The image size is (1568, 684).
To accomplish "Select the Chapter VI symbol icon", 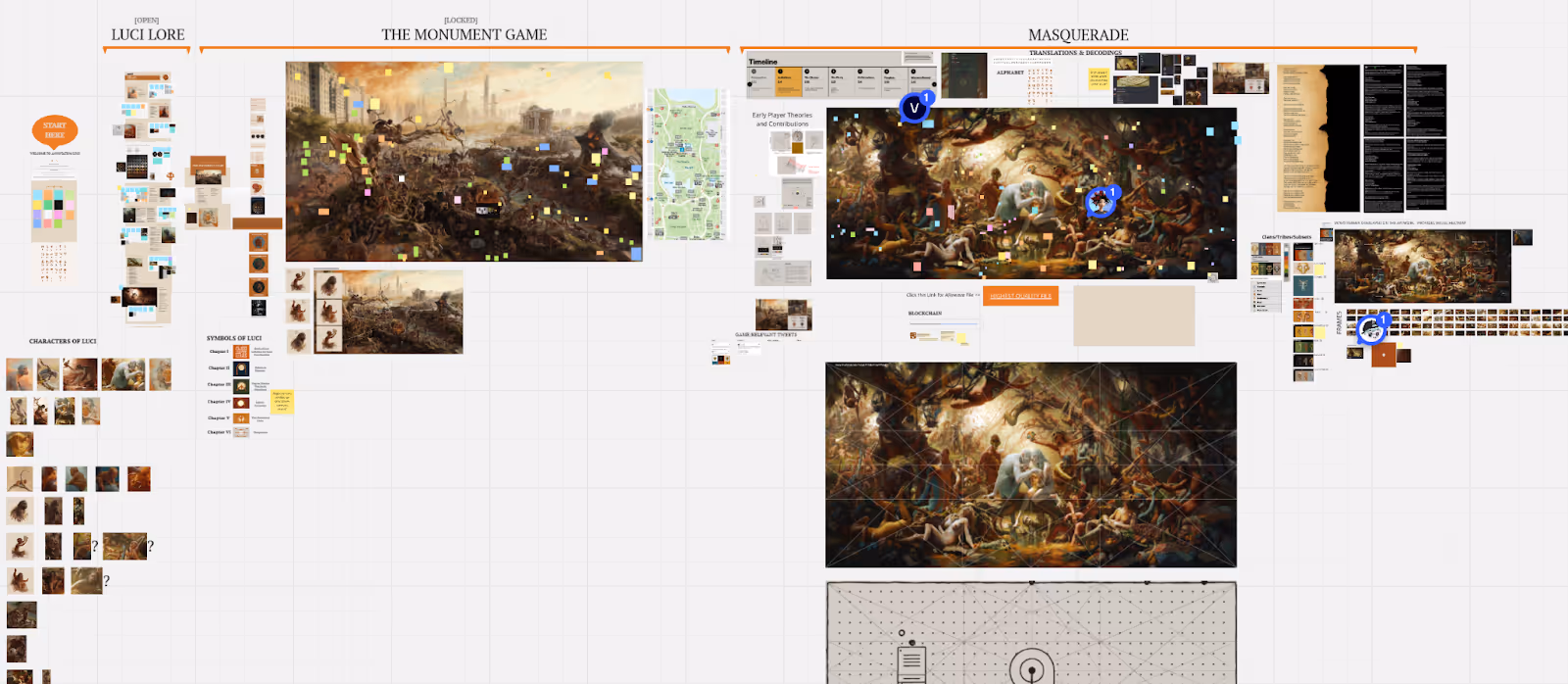I will (241, 432).
